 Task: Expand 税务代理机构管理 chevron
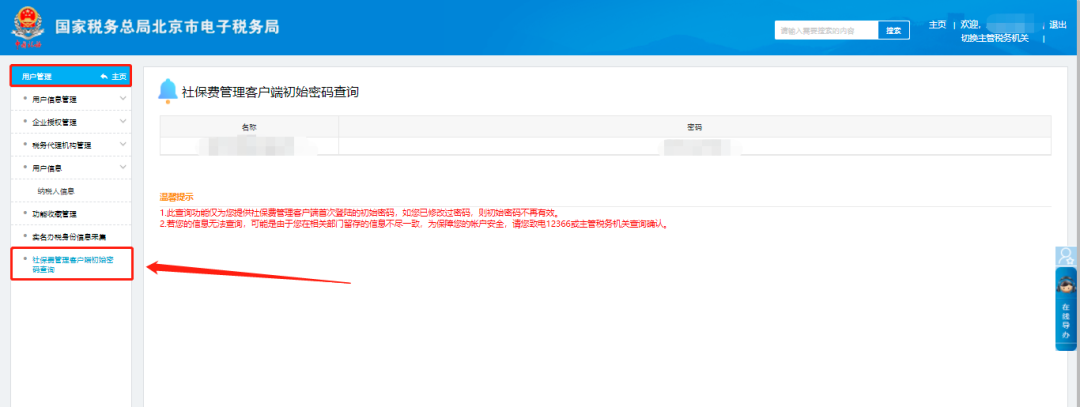(x=123, y=144)
